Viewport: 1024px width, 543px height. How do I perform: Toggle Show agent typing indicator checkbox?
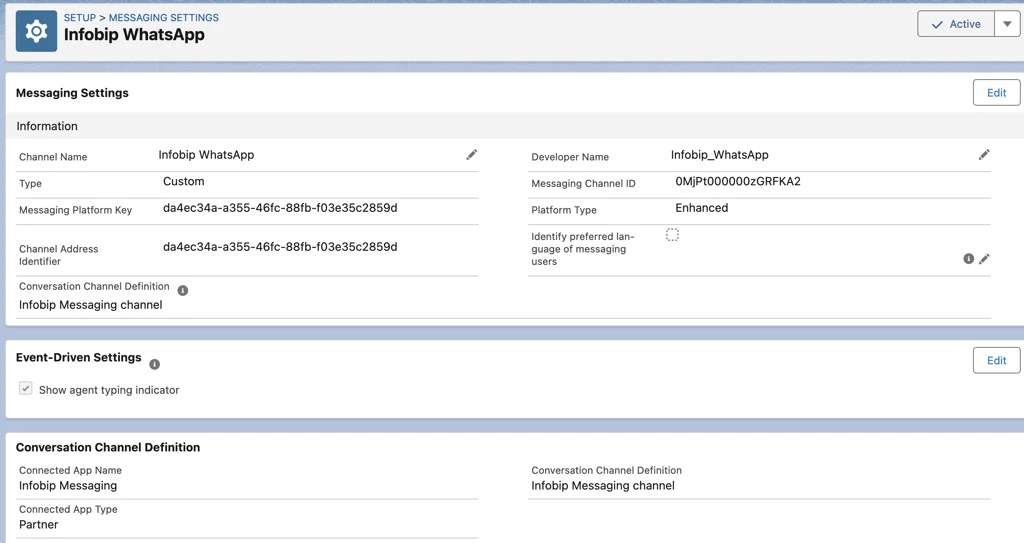(x=25, y=388)
